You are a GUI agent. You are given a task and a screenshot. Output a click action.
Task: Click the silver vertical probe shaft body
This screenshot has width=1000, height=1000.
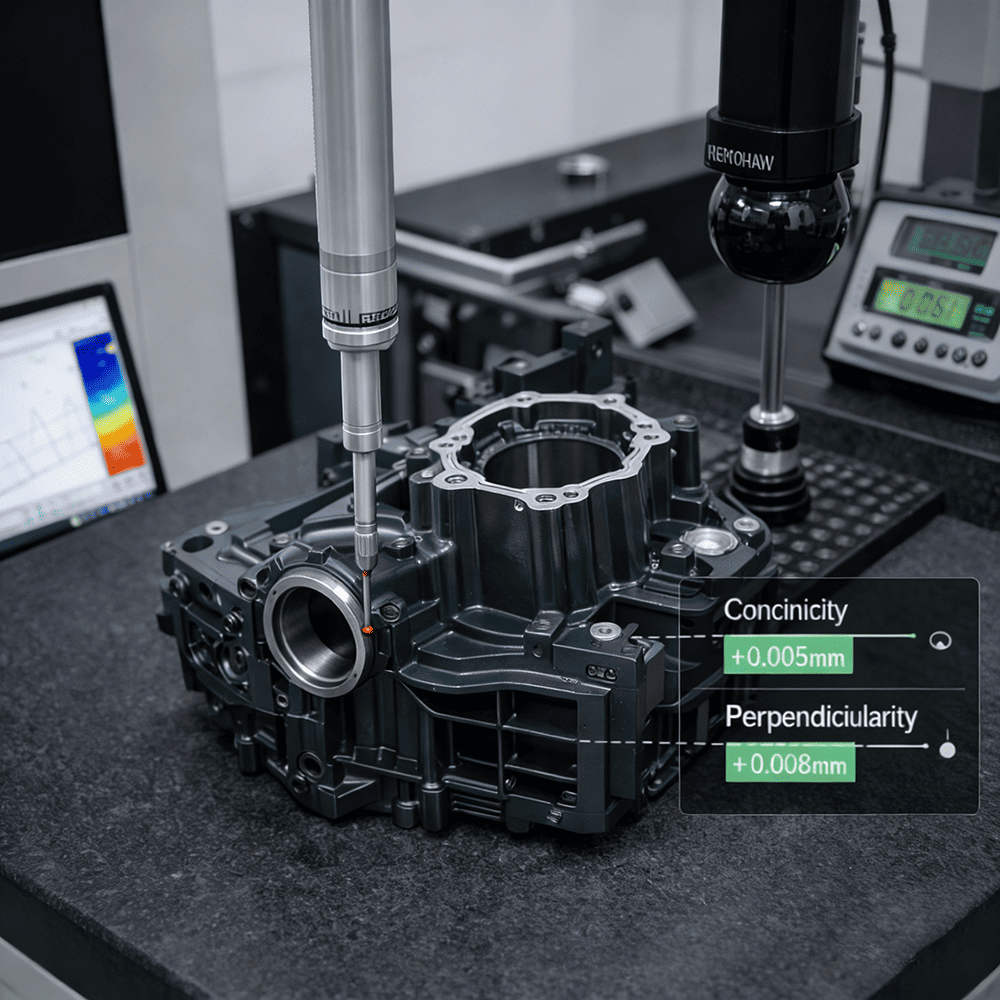pyautogui.click(x=352, y=150)
